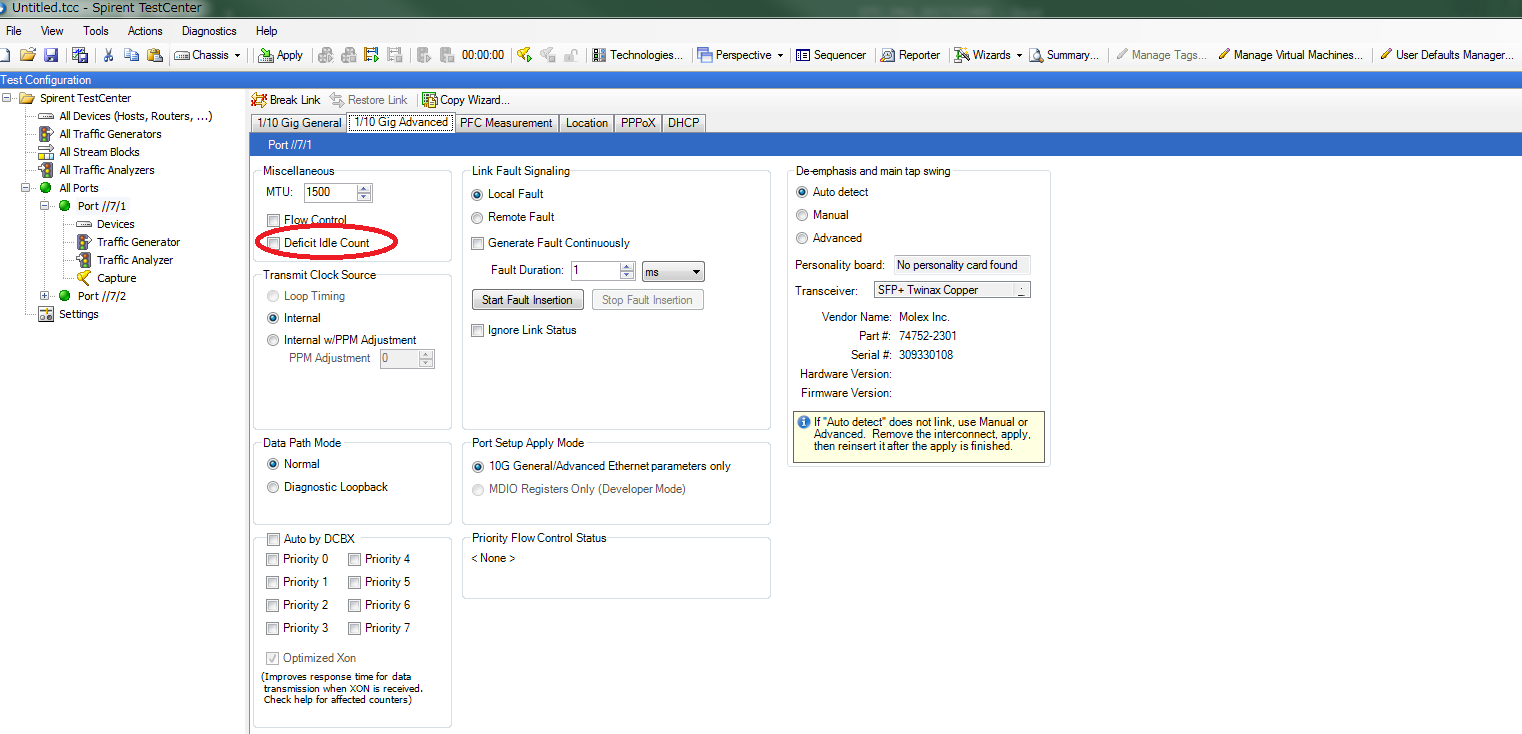This screenshot has width=1522, height=734.
Task: Open the Chassis dropdown arrow
Action: click(x=238, y=55)
